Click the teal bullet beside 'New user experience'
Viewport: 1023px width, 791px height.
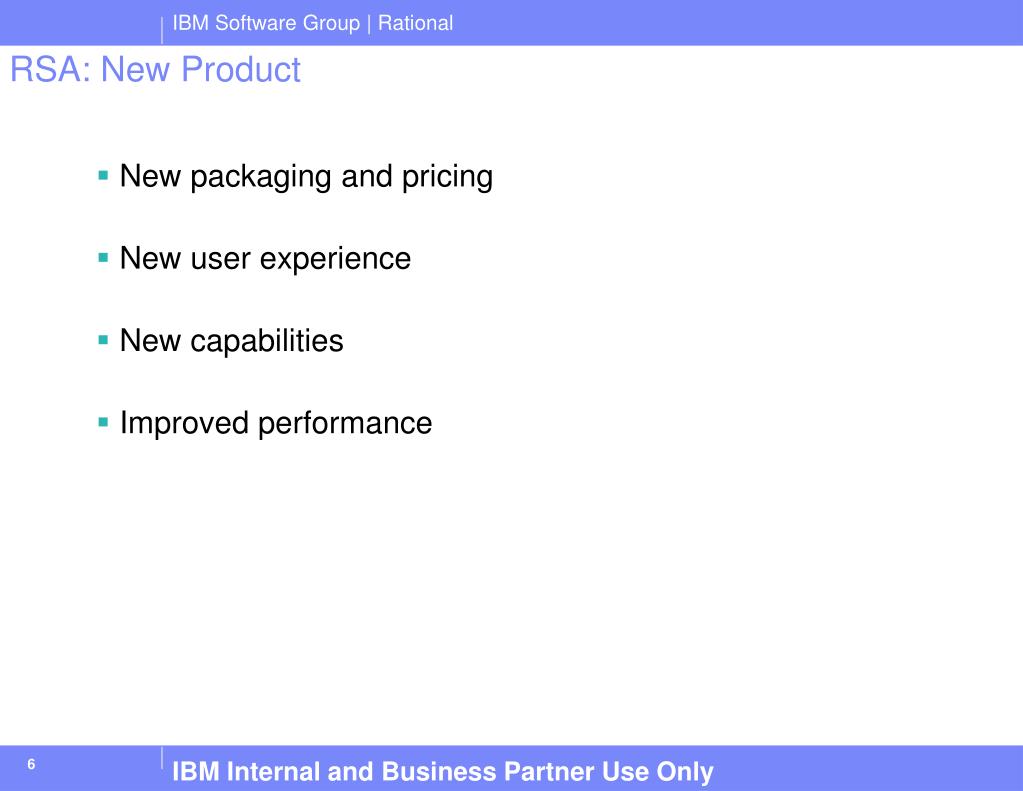coord(103,257)
